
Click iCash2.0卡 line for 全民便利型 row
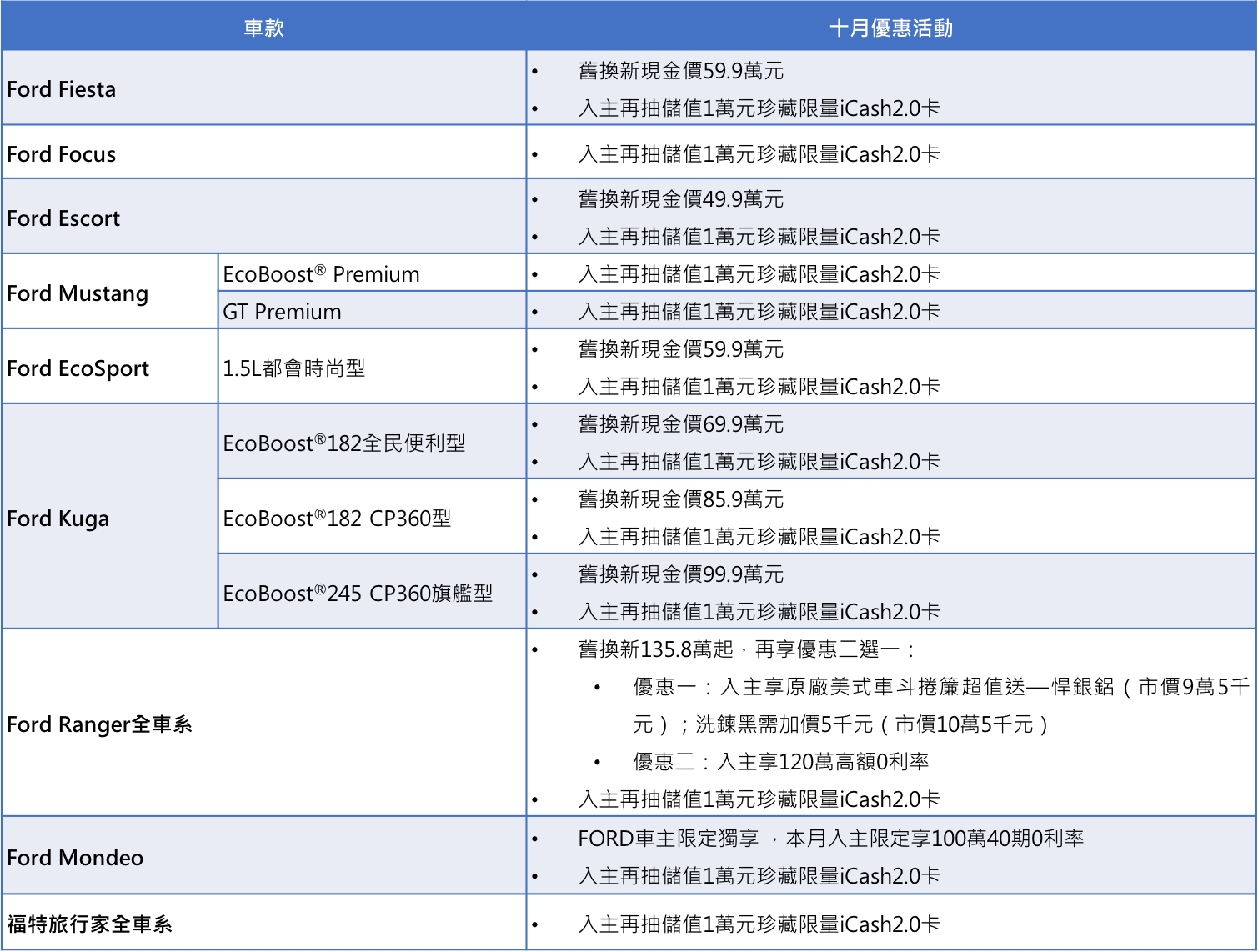[x=759, y=462]
